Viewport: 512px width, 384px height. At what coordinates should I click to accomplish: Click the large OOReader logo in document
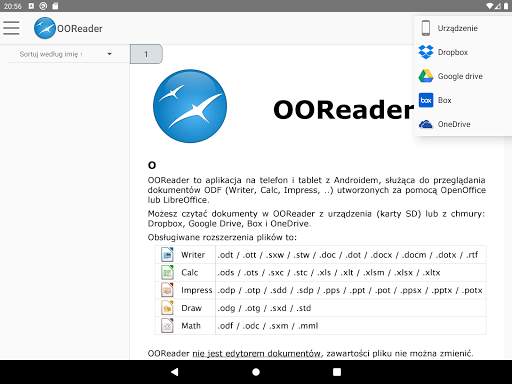[x=190, y=106]
